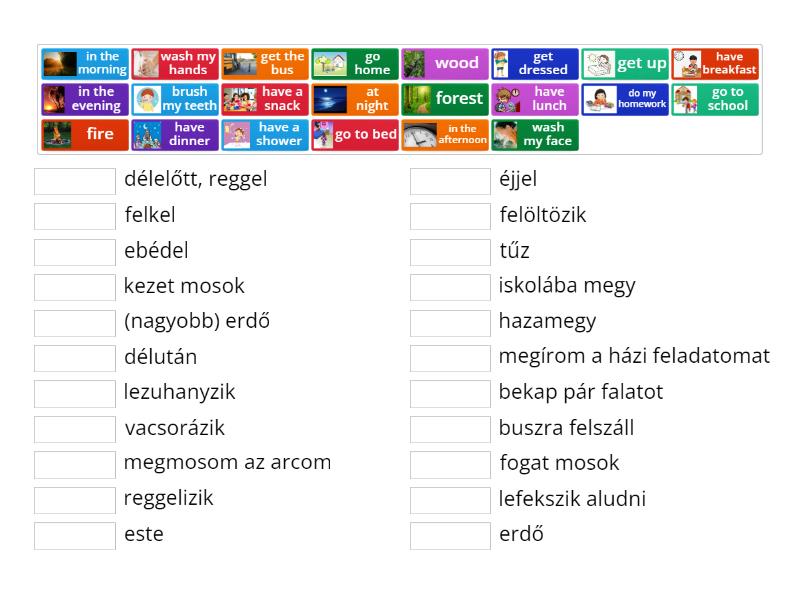This screenshot has height=600, width=800.
Task: Choose the red 'fire' card
Action: pyautogui.click(x=85, y=135)
